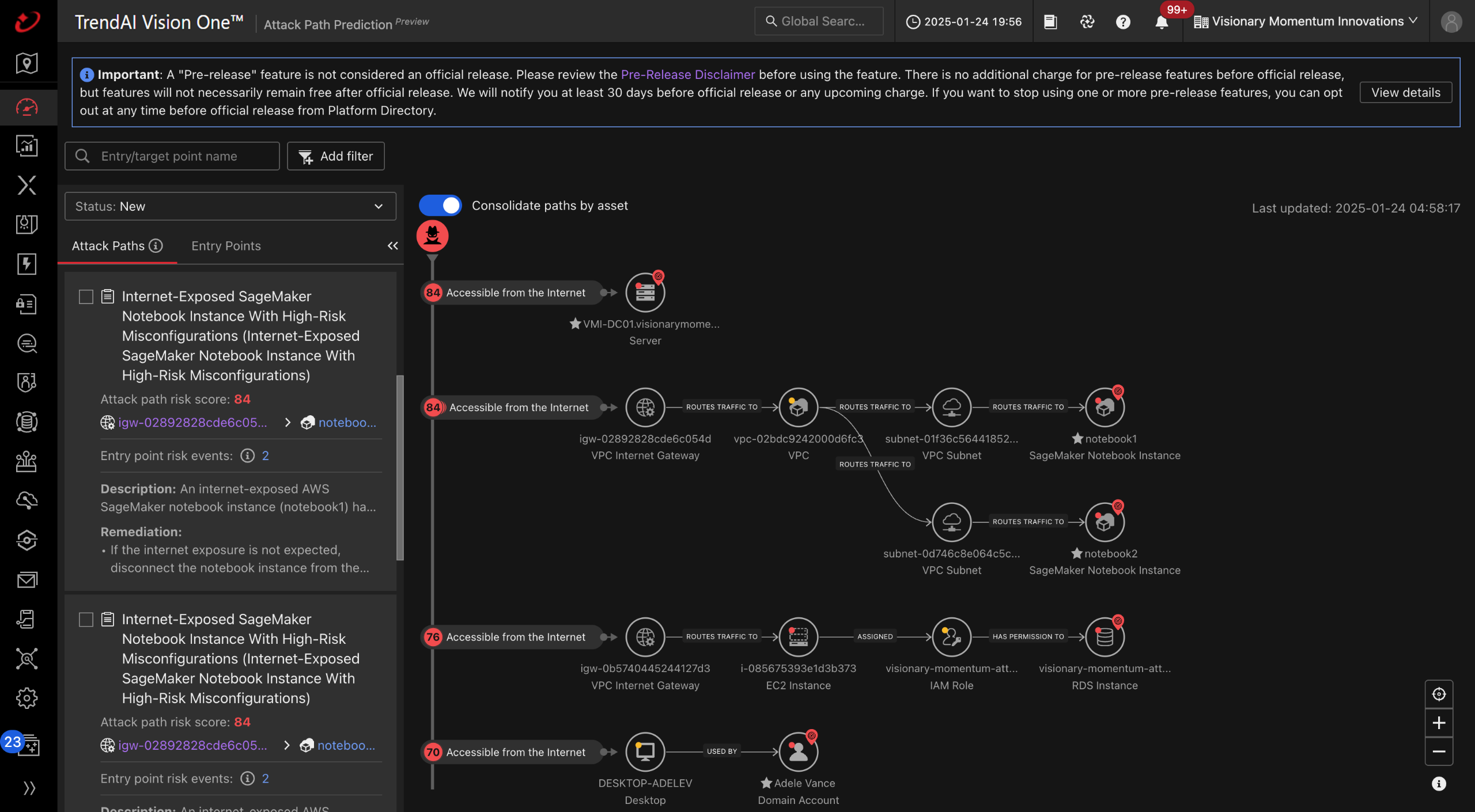Click the notifications bell icon

click(x=1161, y=22)
